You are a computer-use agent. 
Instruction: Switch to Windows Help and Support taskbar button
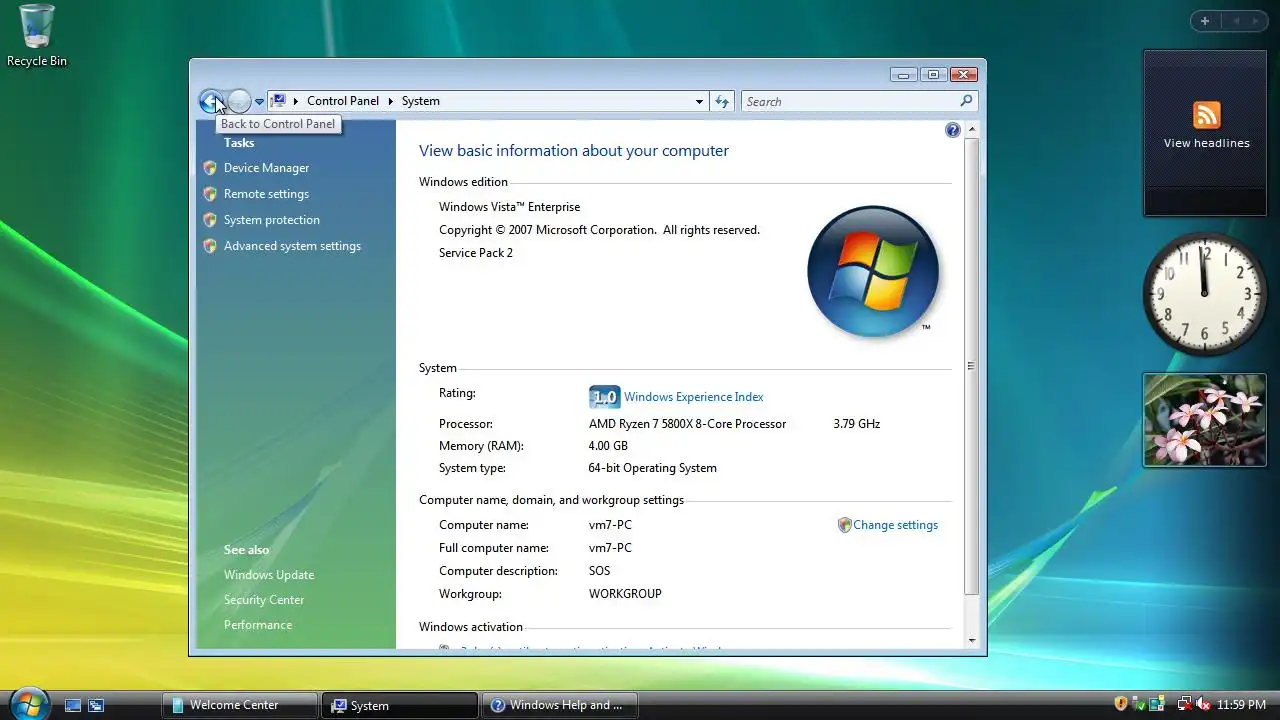point(560,705)
